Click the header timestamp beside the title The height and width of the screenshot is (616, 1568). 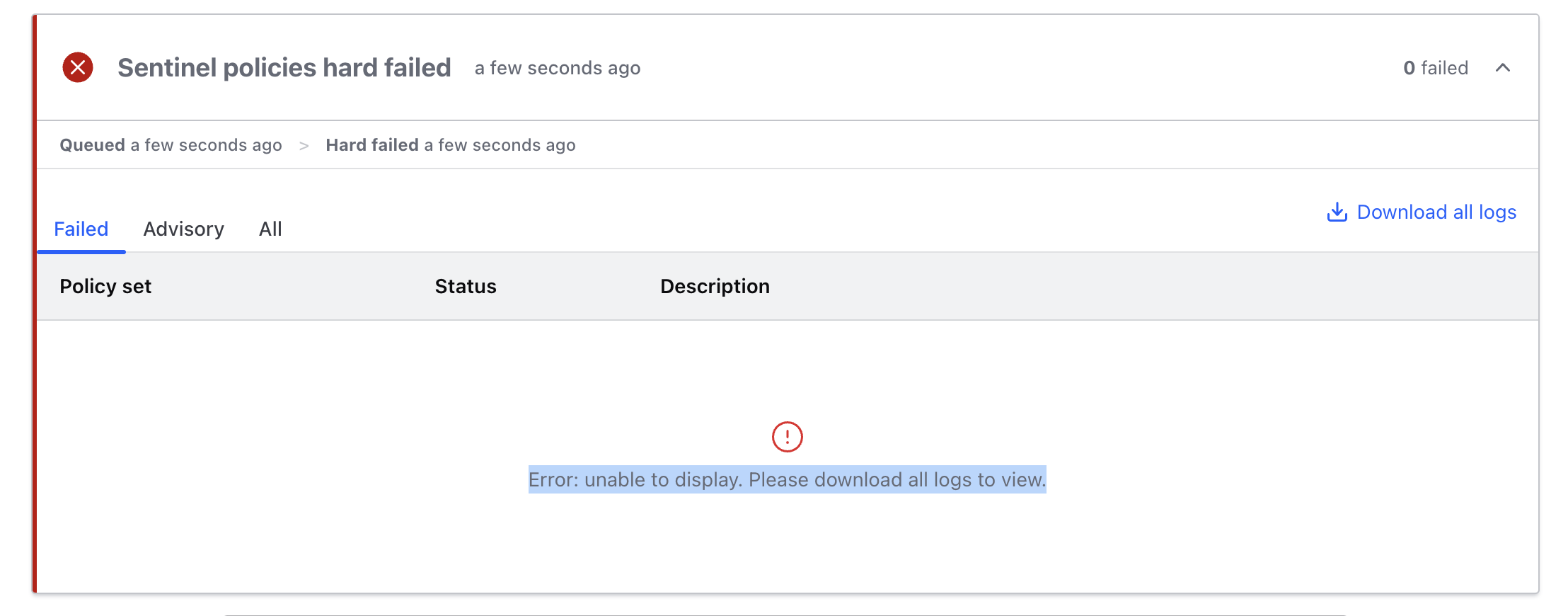coord(558,68)
